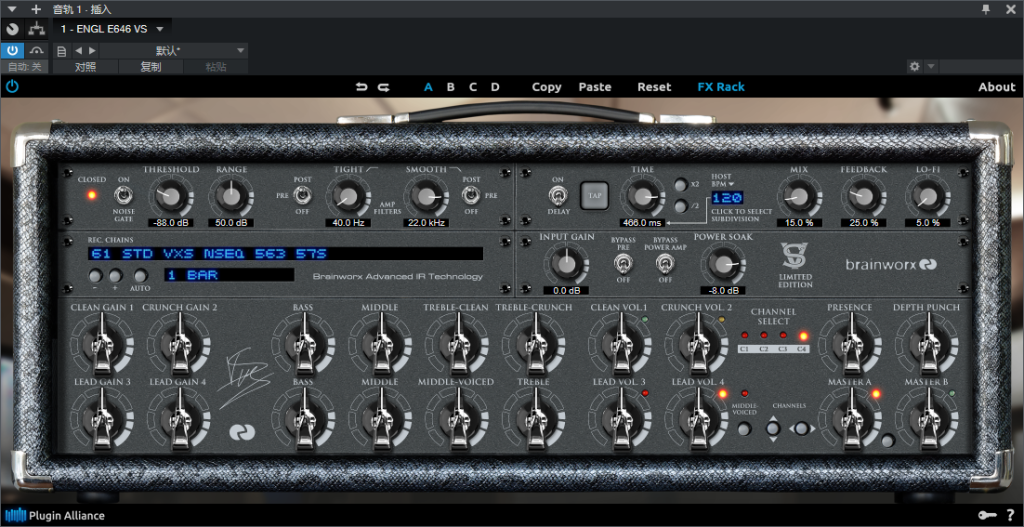Screen dimensions: 1024x527
Task: Open dropdown arrow next to gear icon
Action: (x=931, y=67)
